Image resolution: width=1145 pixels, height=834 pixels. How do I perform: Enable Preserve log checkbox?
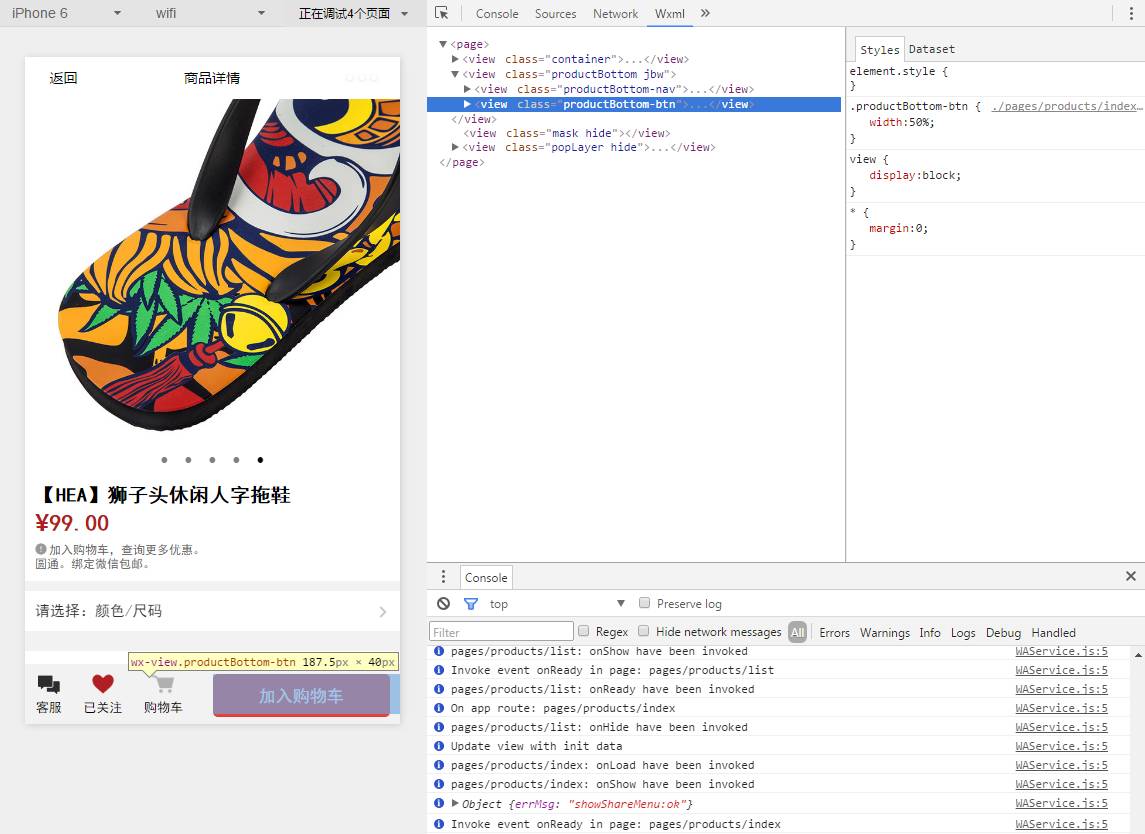click(x=644, y=602)
